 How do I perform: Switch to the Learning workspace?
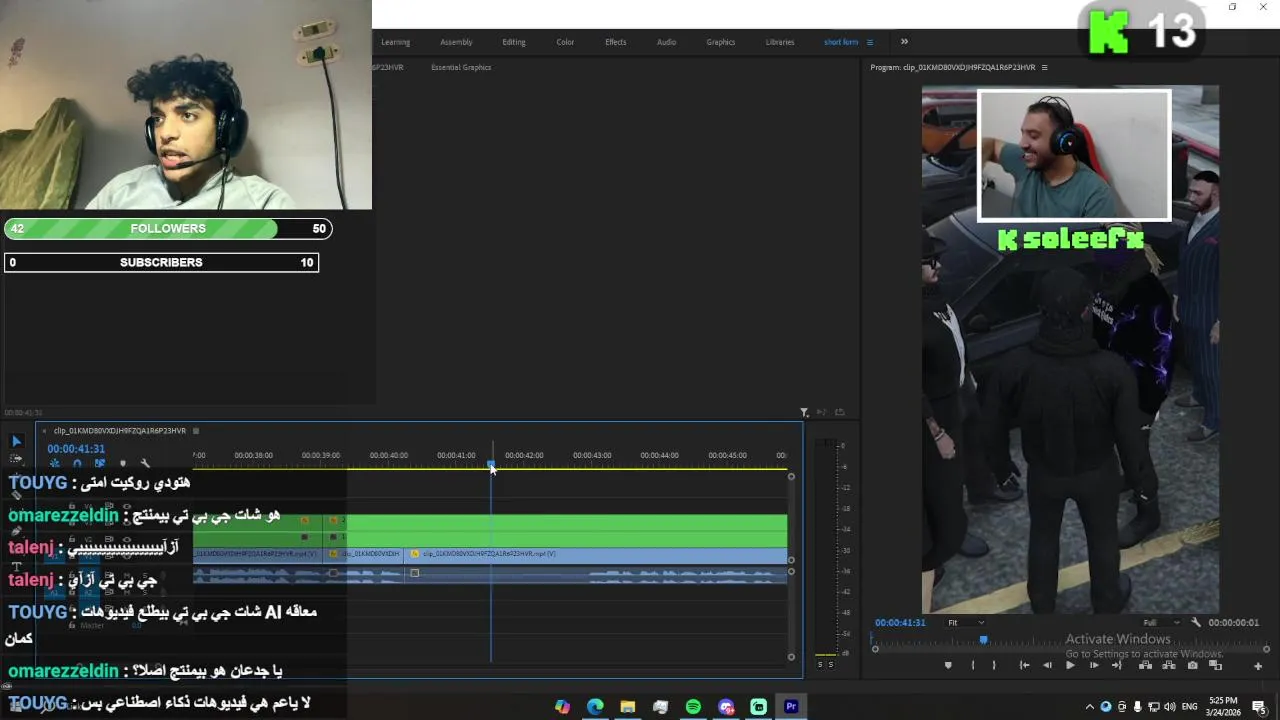[395, 42]
